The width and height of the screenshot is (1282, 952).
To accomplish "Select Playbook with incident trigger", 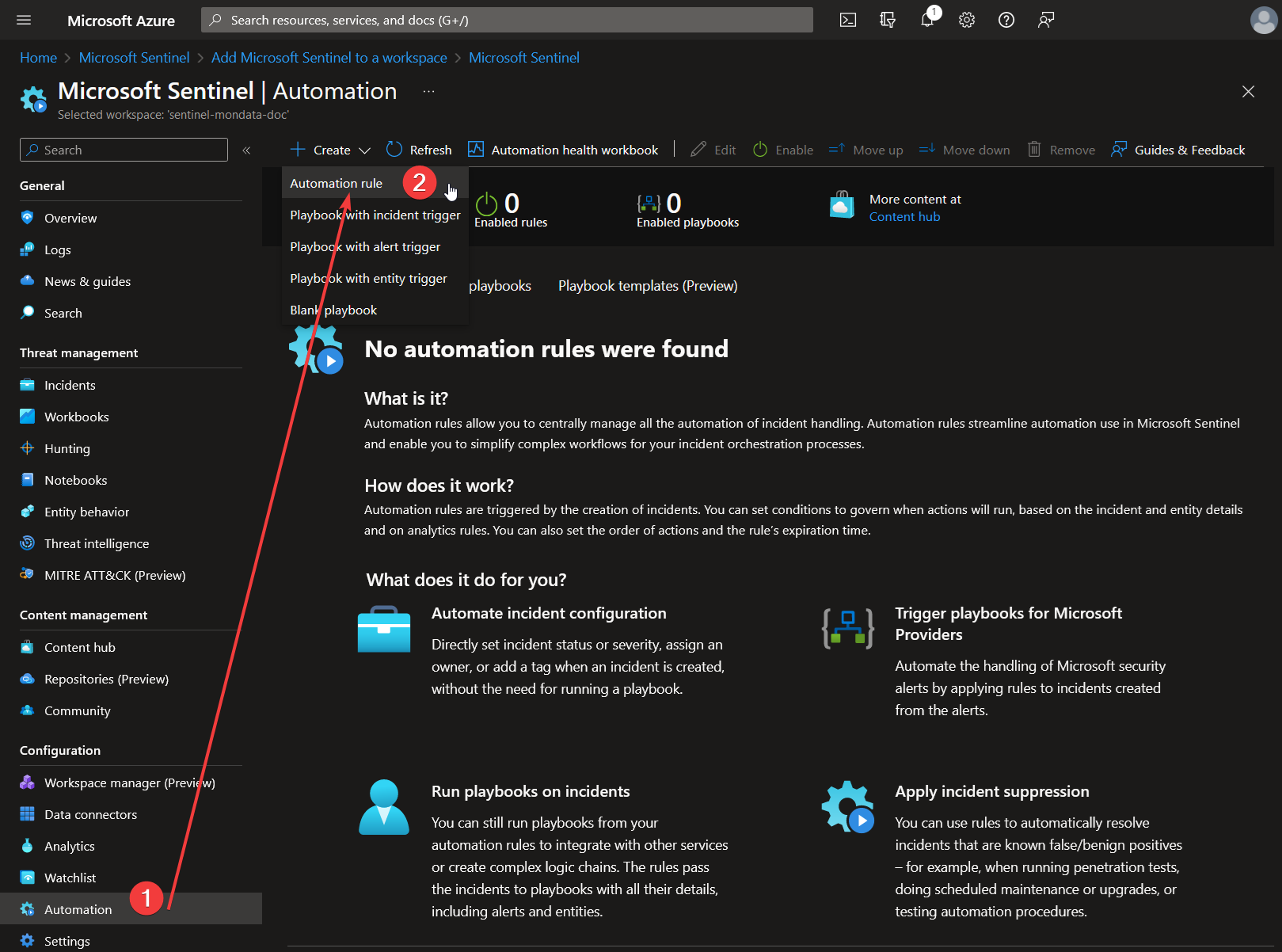I will (375, 215).
